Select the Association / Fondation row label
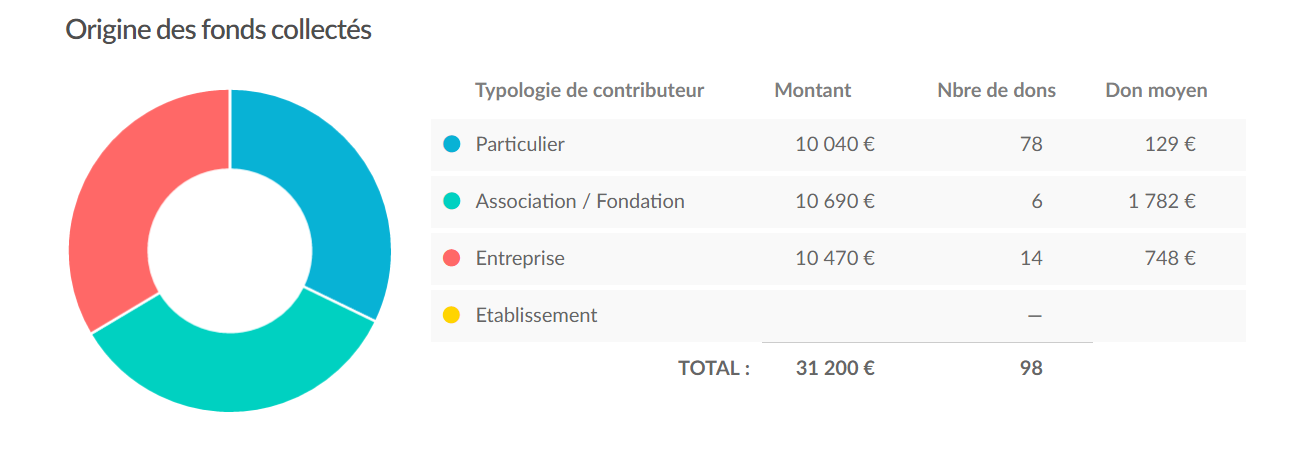Image resolution: width=1316 pixels, height=454 pixels. [x=580, y=202]
